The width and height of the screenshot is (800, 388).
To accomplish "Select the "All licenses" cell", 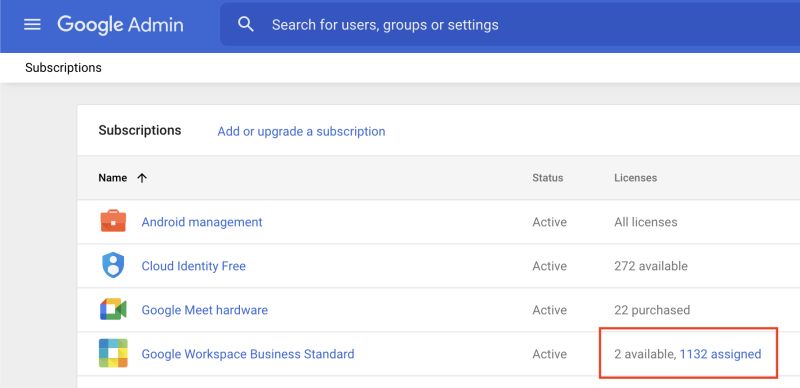I will click(646, 222).
